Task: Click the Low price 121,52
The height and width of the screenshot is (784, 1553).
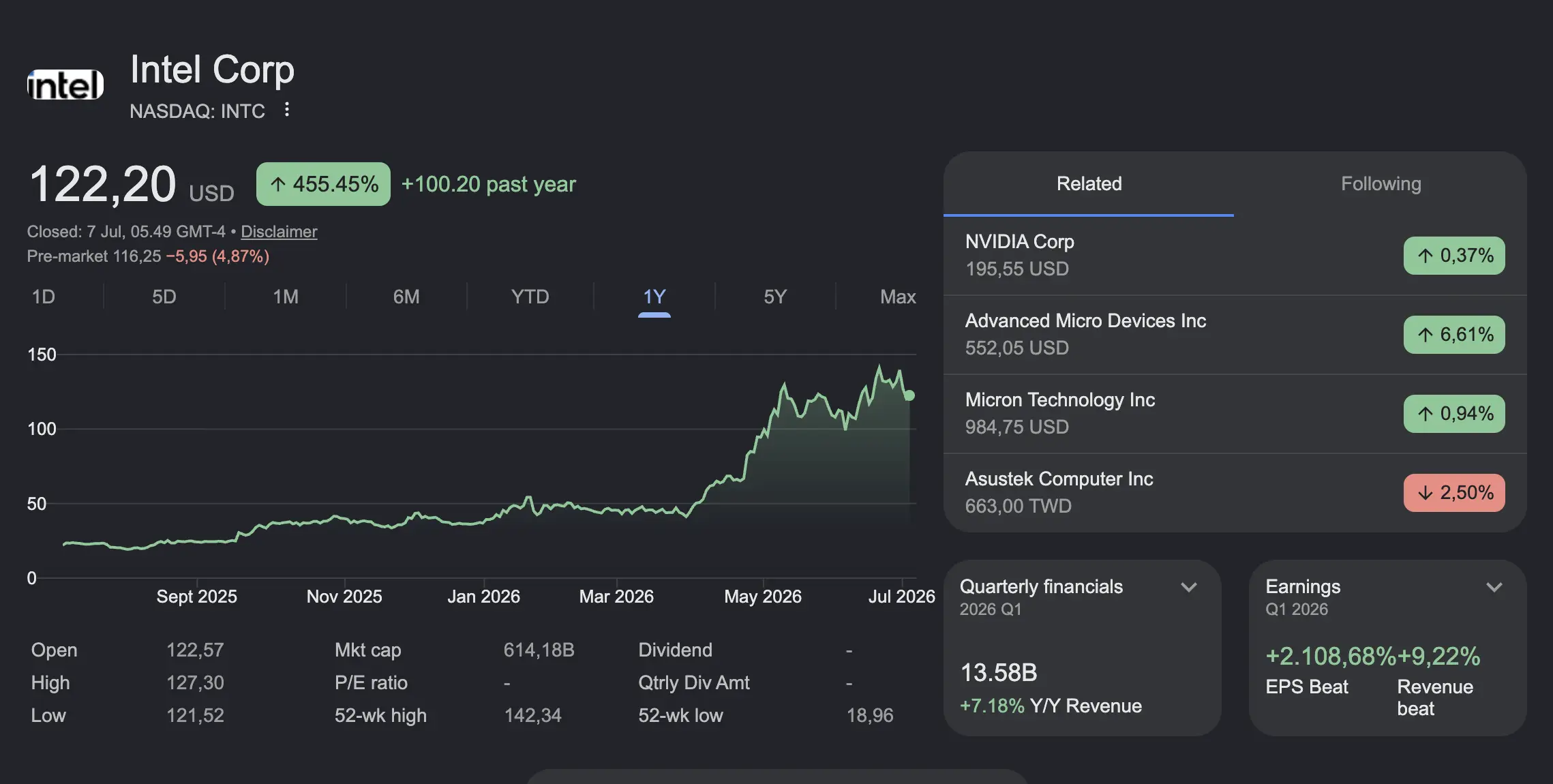Action: coord(195,715)
